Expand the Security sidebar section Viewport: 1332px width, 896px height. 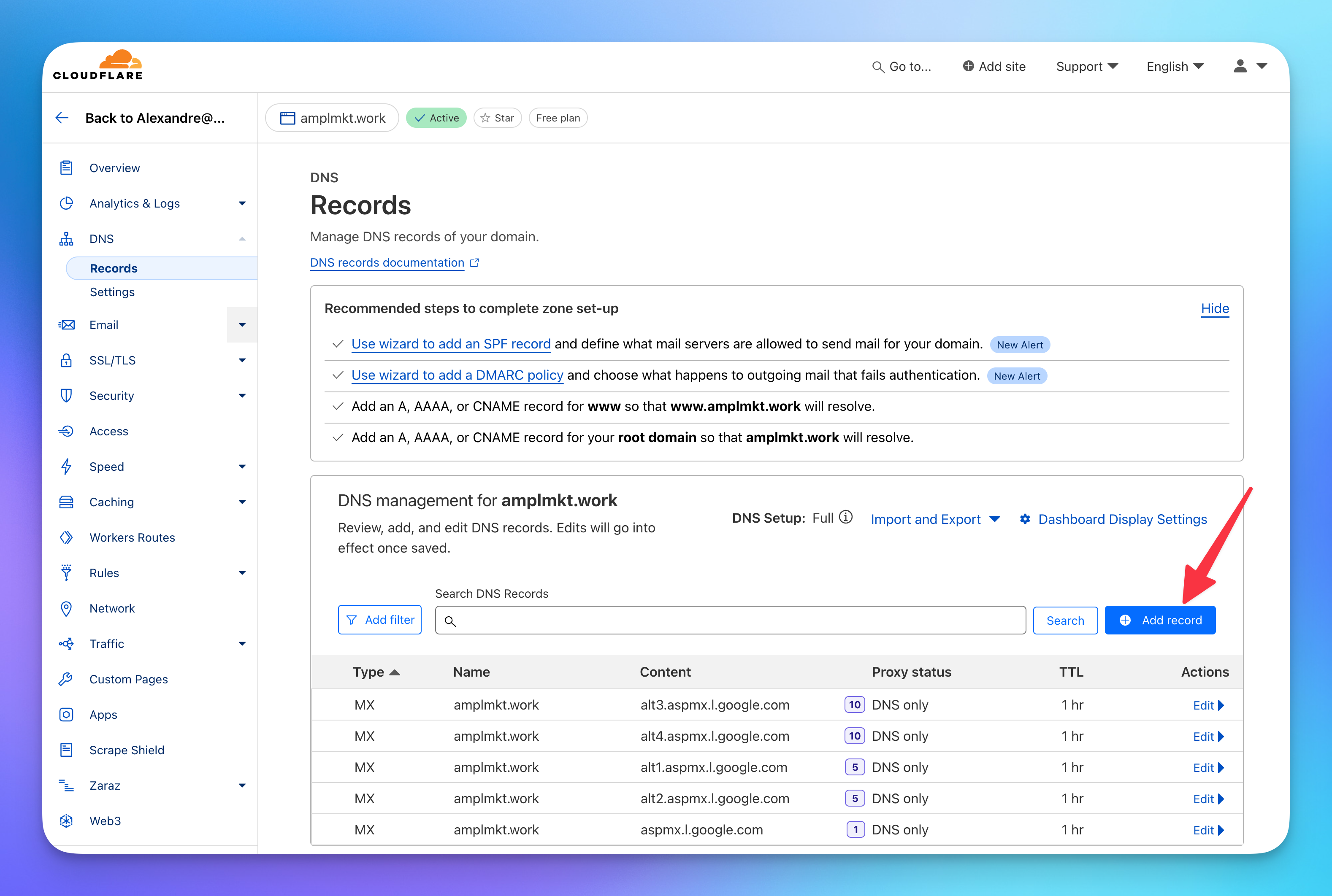(242, 395)
